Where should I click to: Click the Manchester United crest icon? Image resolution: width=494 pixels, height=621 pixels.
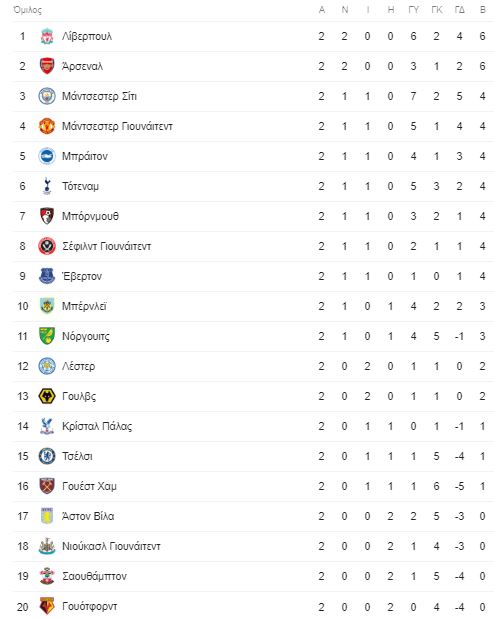tap(47, 126)
